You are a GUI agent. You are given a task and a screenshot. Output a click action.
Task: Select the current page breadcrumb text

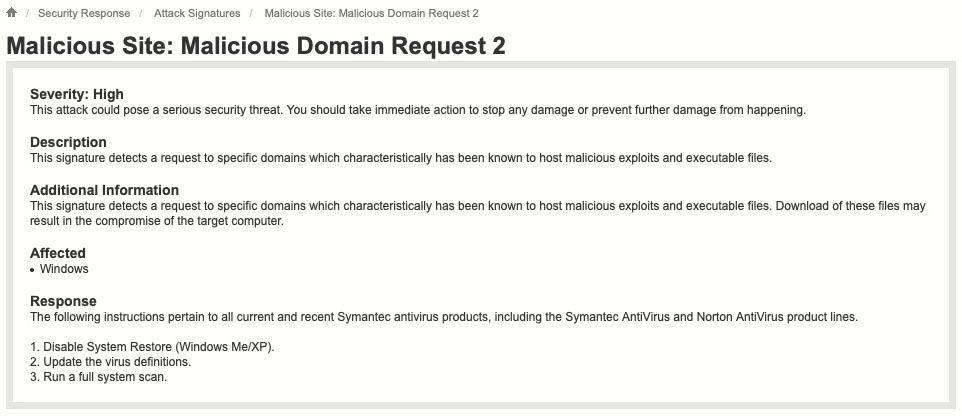[371, 13]
